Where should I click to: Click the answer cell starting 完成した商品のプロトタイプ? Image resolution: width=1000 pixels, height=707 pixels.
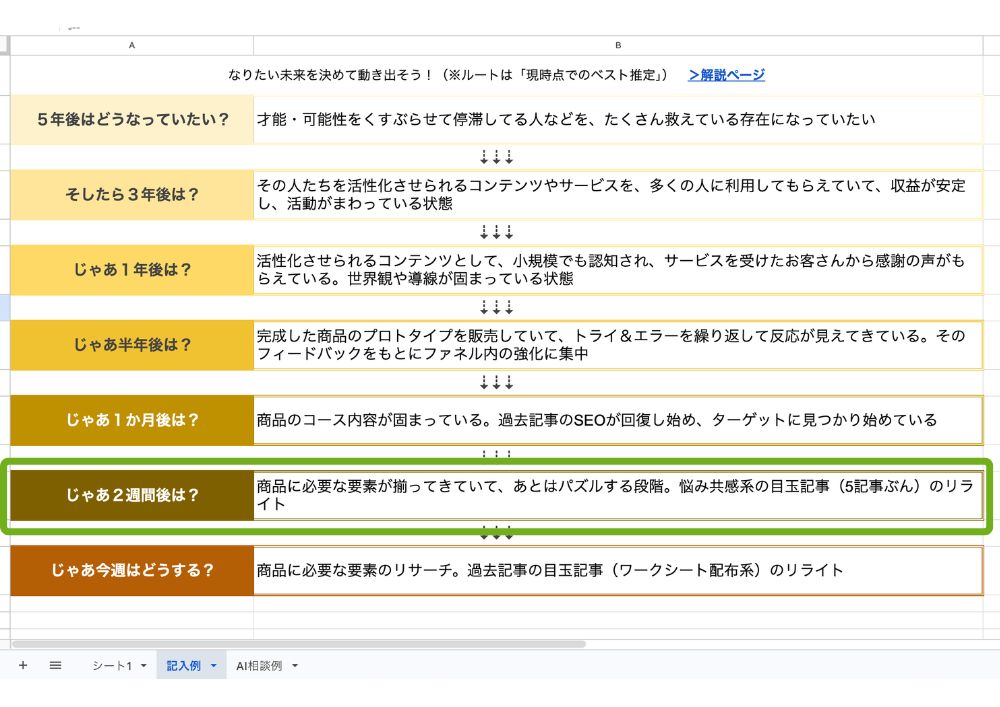point(618,345)
